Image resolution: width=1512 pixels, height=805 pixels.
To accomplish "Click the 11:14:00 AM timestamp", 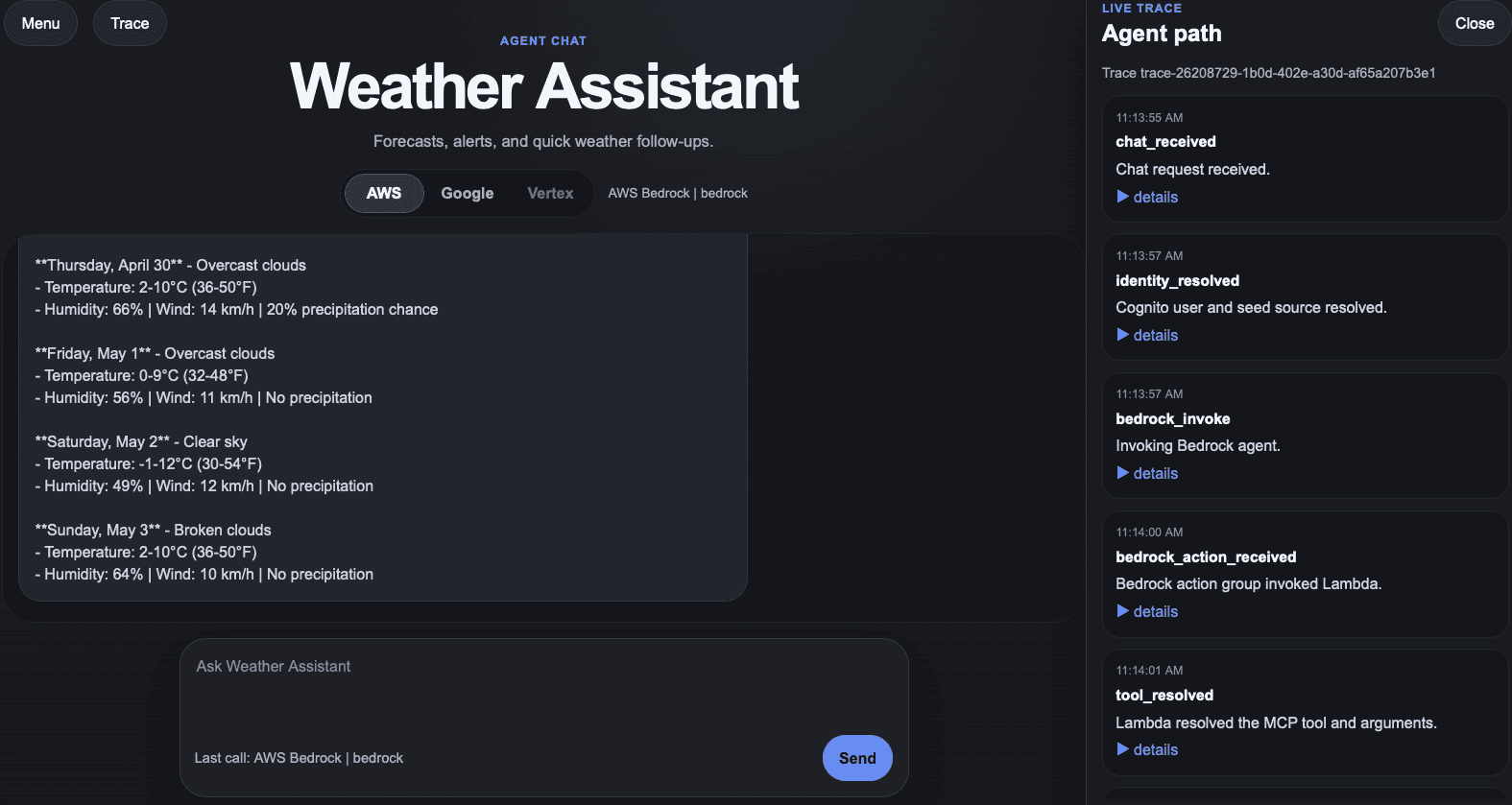I will tap(1149, 533).
